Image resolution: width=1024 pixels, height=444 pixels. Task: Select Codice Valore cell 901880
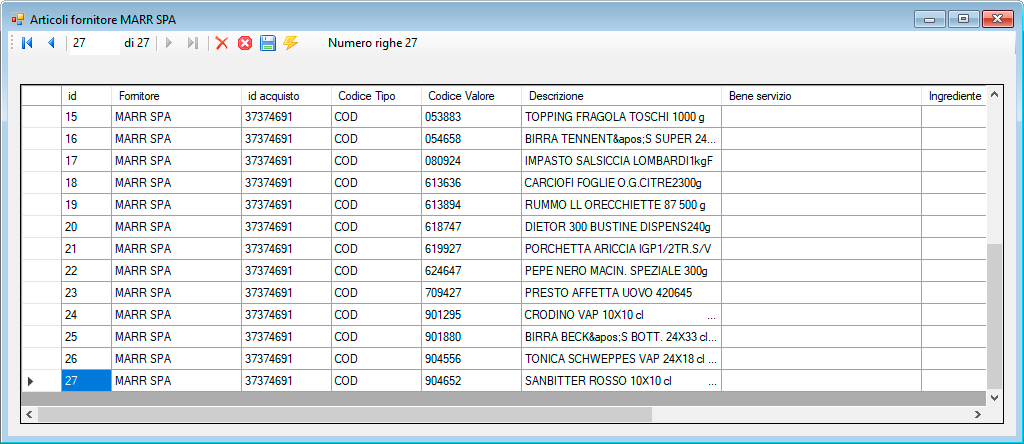[472, 337]
